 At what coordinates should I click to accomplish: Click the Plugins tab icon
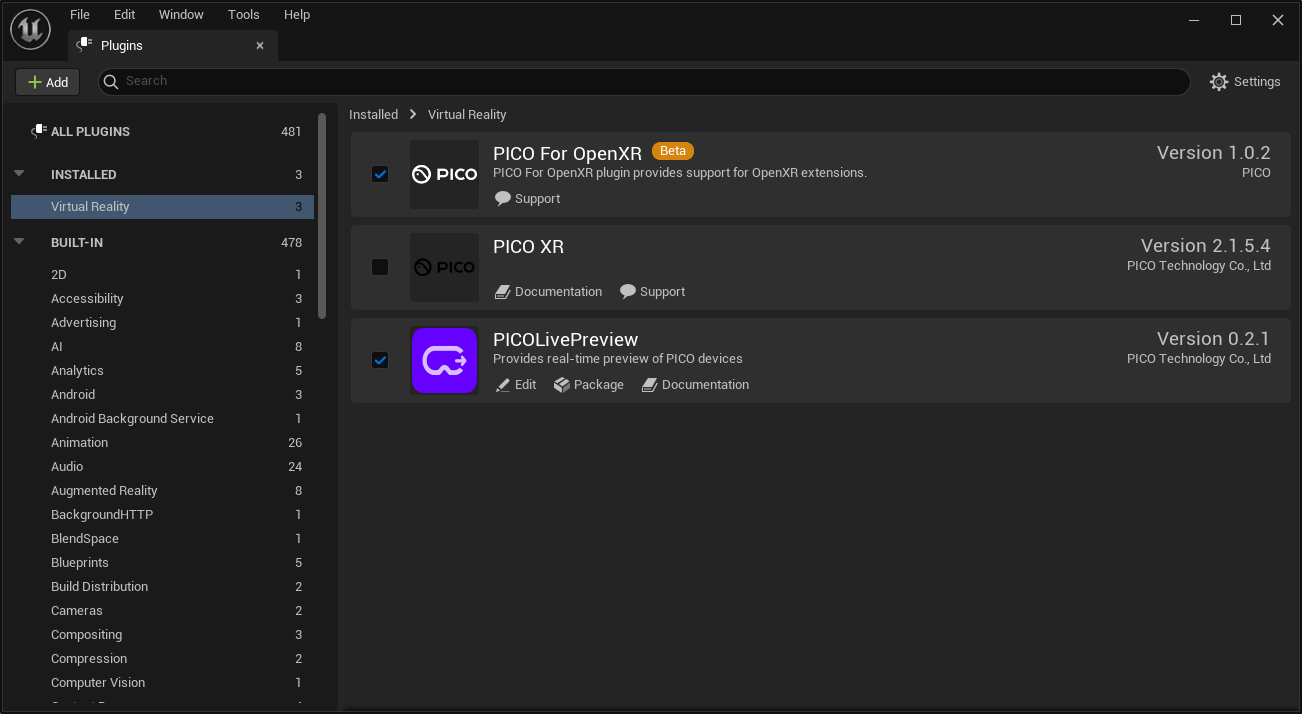point(84,45)
